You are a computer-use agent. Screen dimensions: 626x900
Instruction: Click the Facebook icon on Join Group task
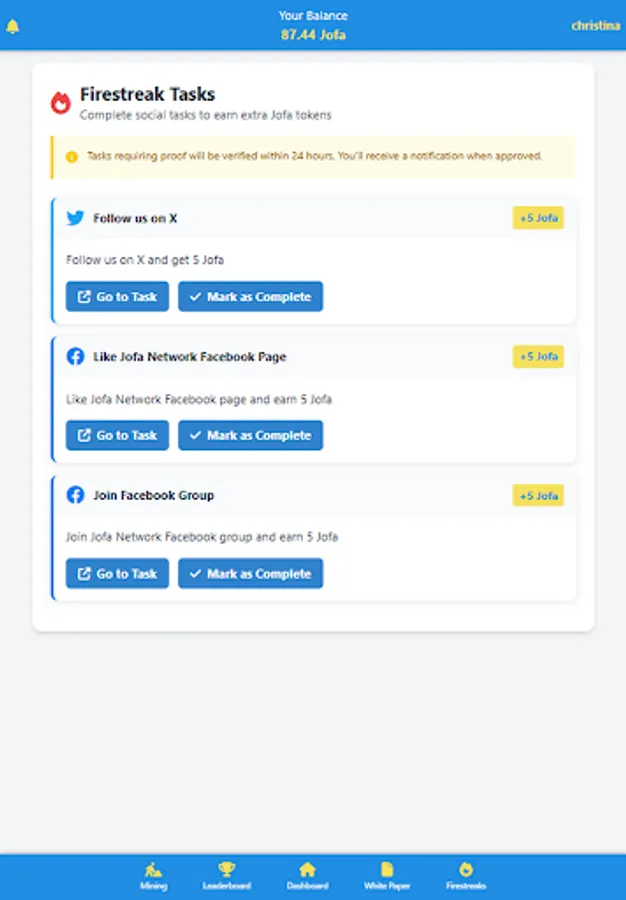coord(76,495)
